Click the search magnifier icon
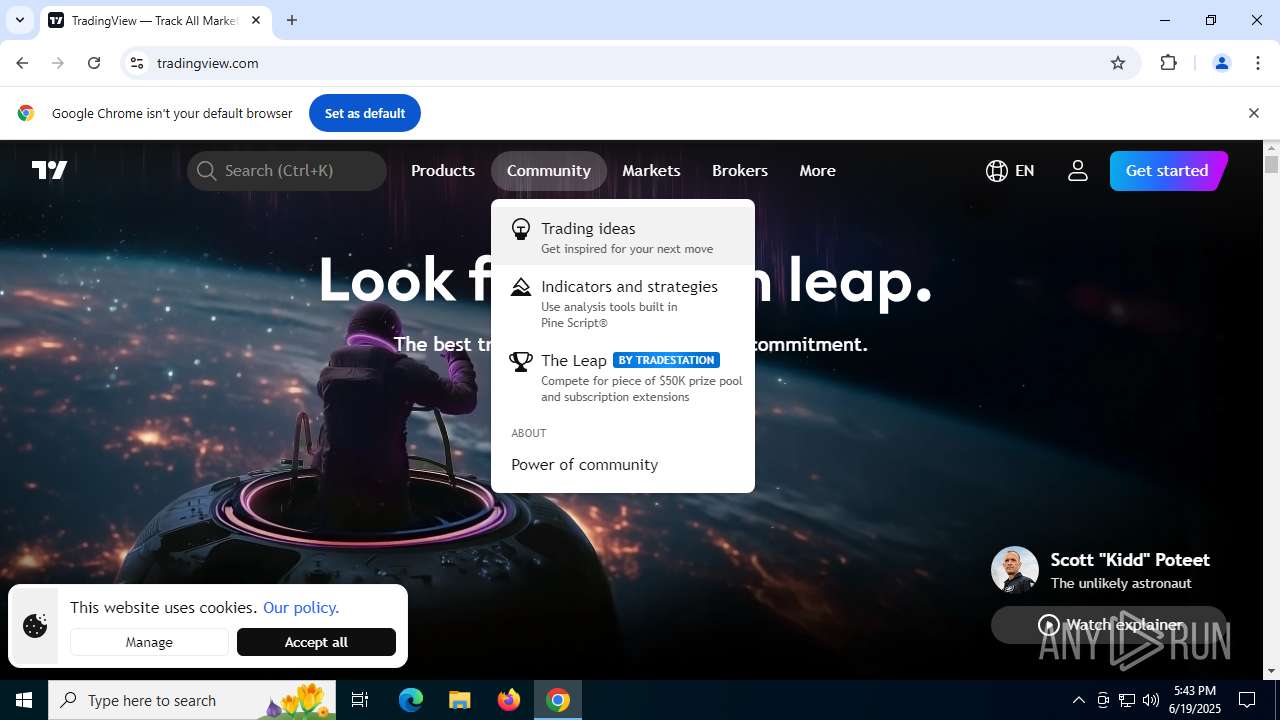Image resolution: width=1280 pixels, height=720 pixels. [206, 171]
